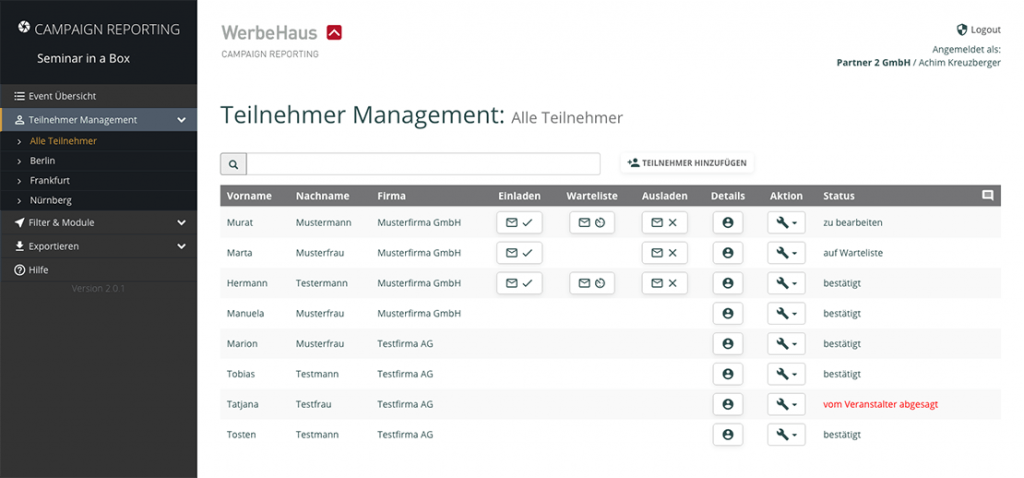1024x478 pixels.
Task: Click the search magnifier icon
Action: pos(233,164)
